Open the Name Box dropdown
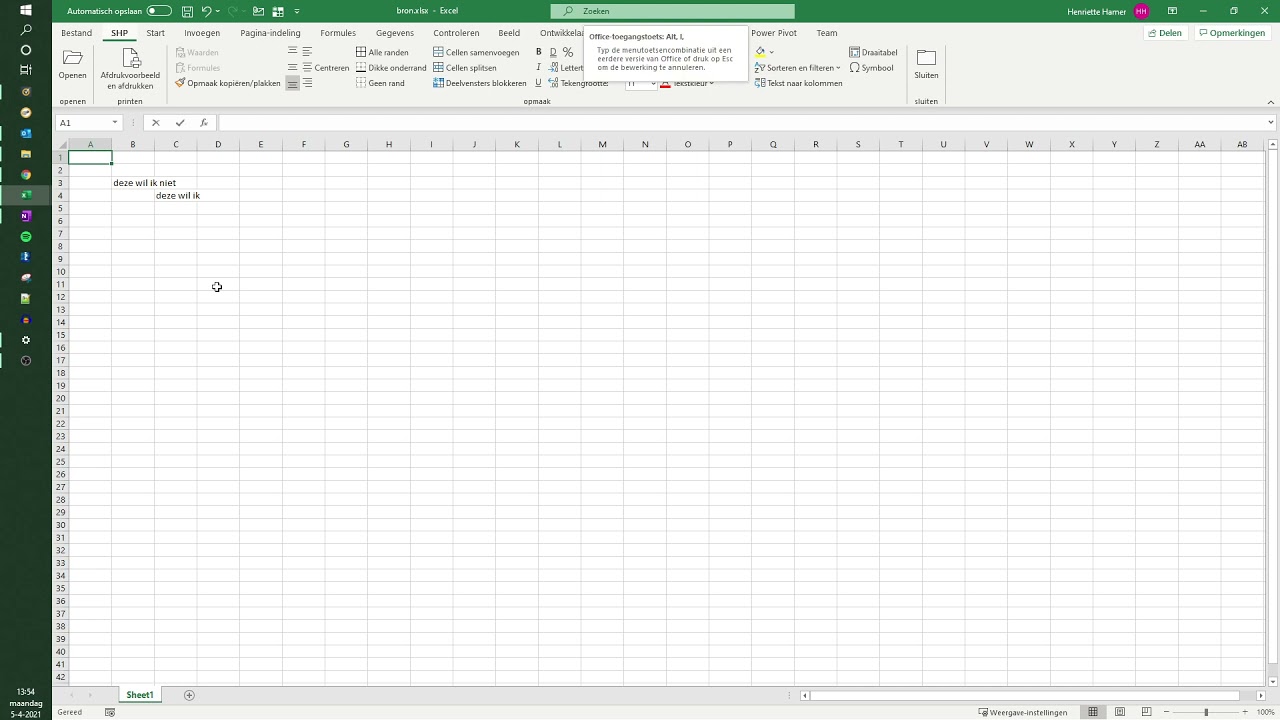This screenshot has height=720, width=1280. [x=114, y=123]
